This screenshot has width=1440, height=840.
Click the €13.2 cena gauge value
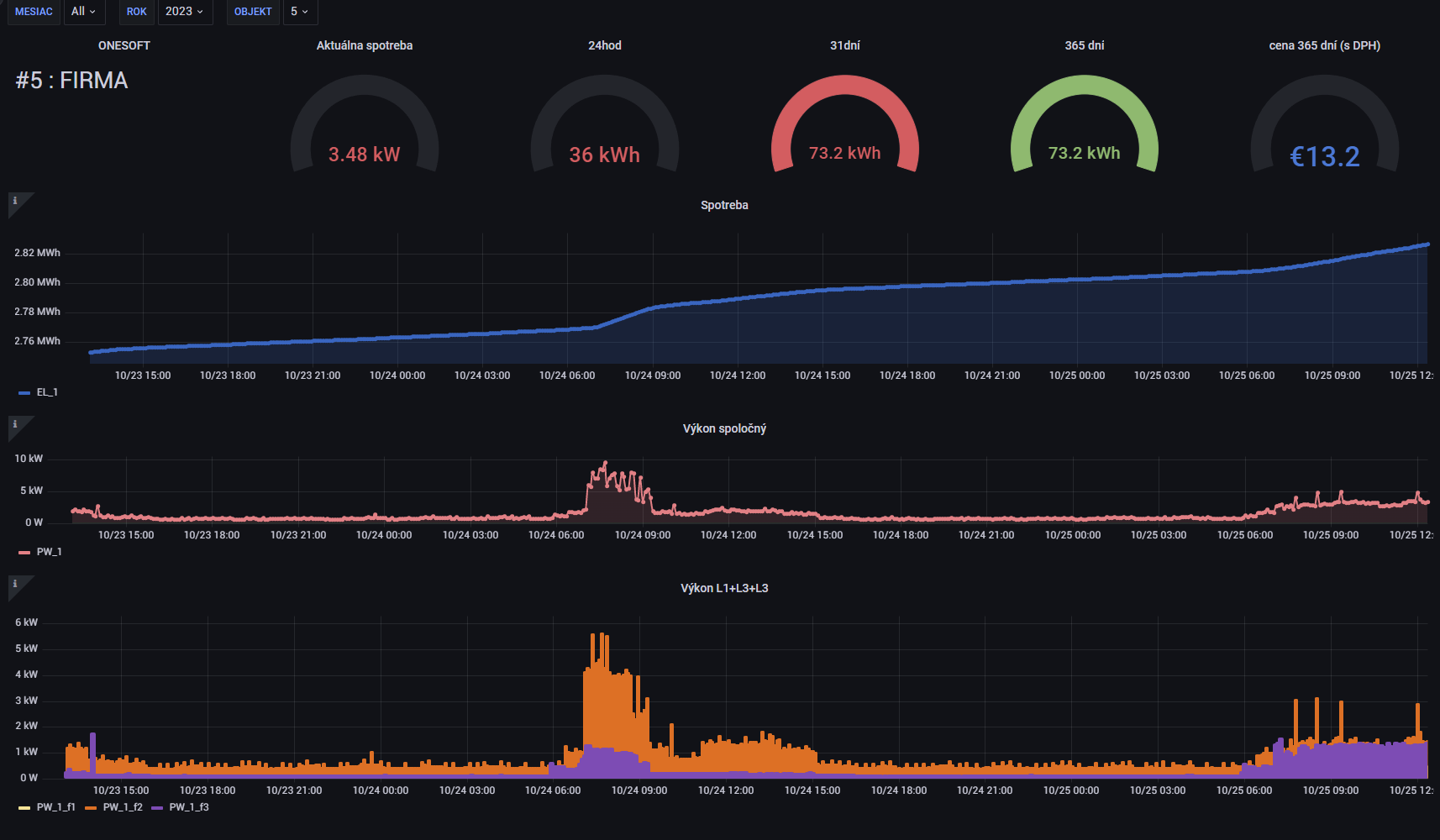pos(1324,156)
